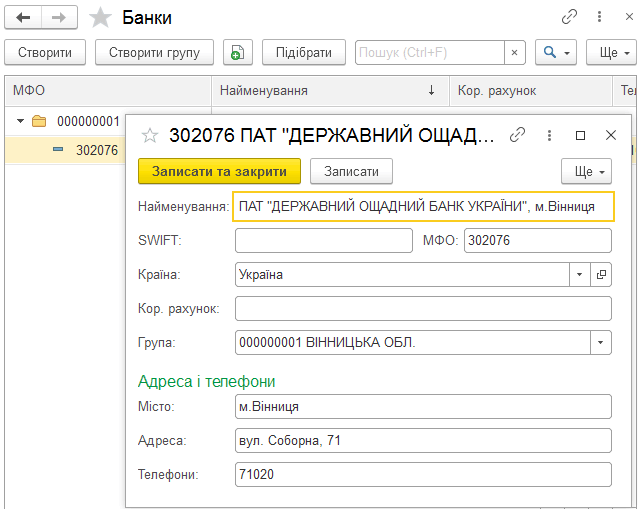
Task: Close the bank card dialog
Action: pos(610,135)
